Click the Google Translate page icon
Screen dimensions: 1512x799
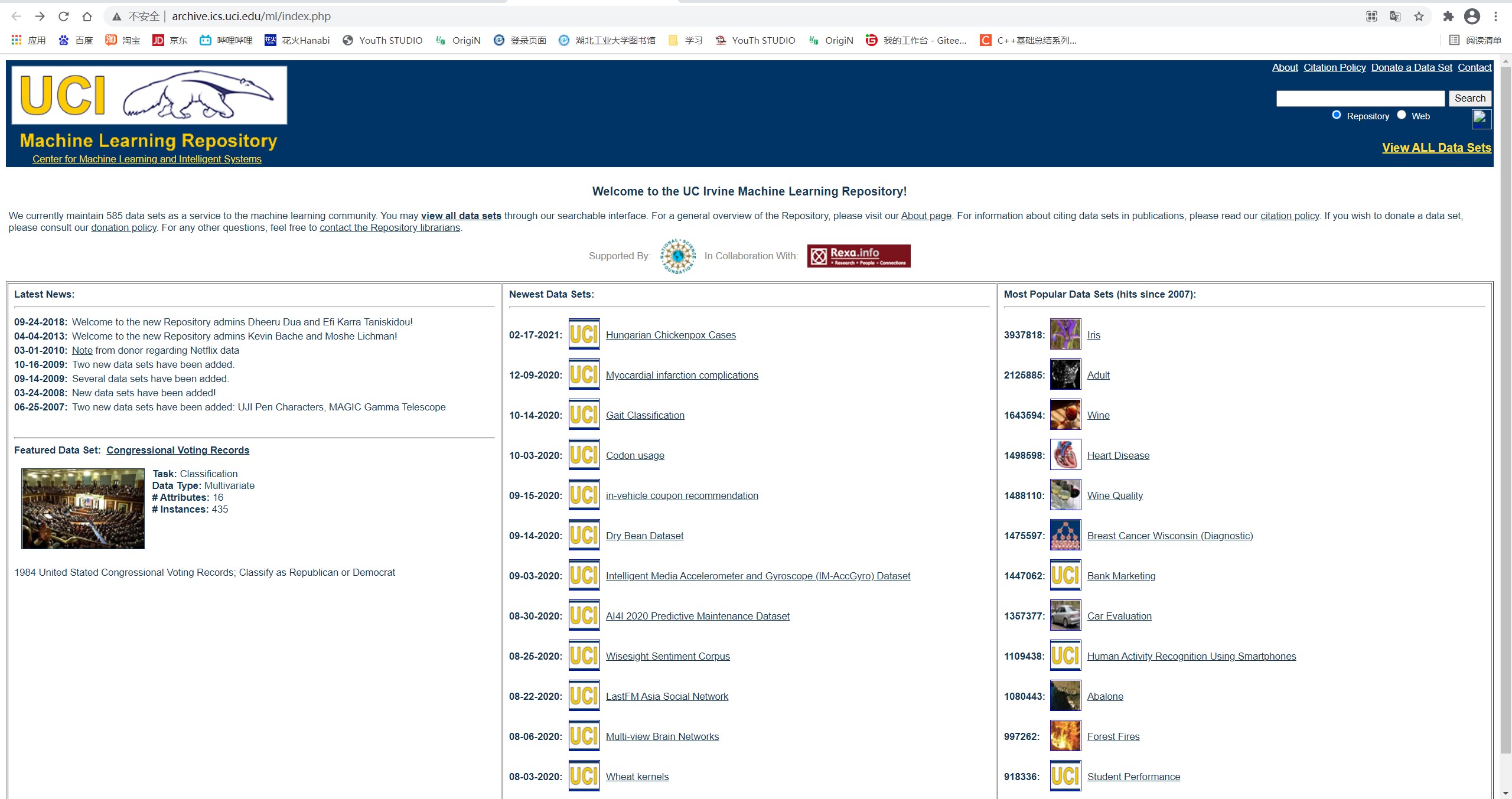coord(1395,16)
